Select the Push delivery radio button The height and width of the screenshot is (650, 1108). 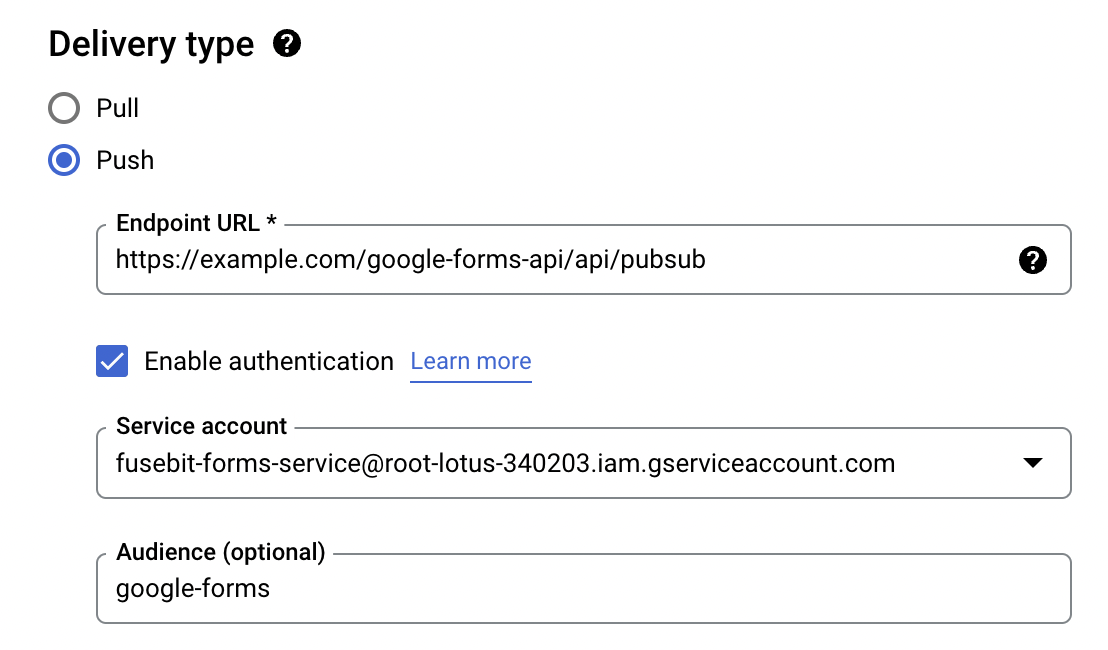(64, 160)
